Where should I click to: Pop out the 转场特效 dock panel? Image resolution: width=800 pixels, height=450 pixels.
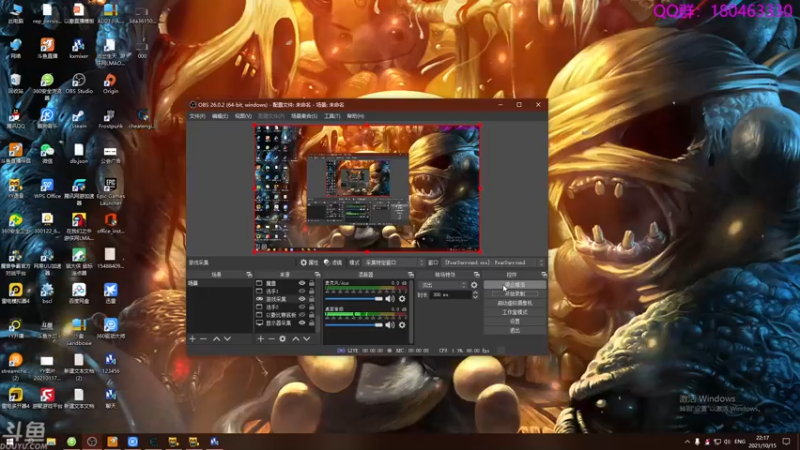(x=477, y=274)
